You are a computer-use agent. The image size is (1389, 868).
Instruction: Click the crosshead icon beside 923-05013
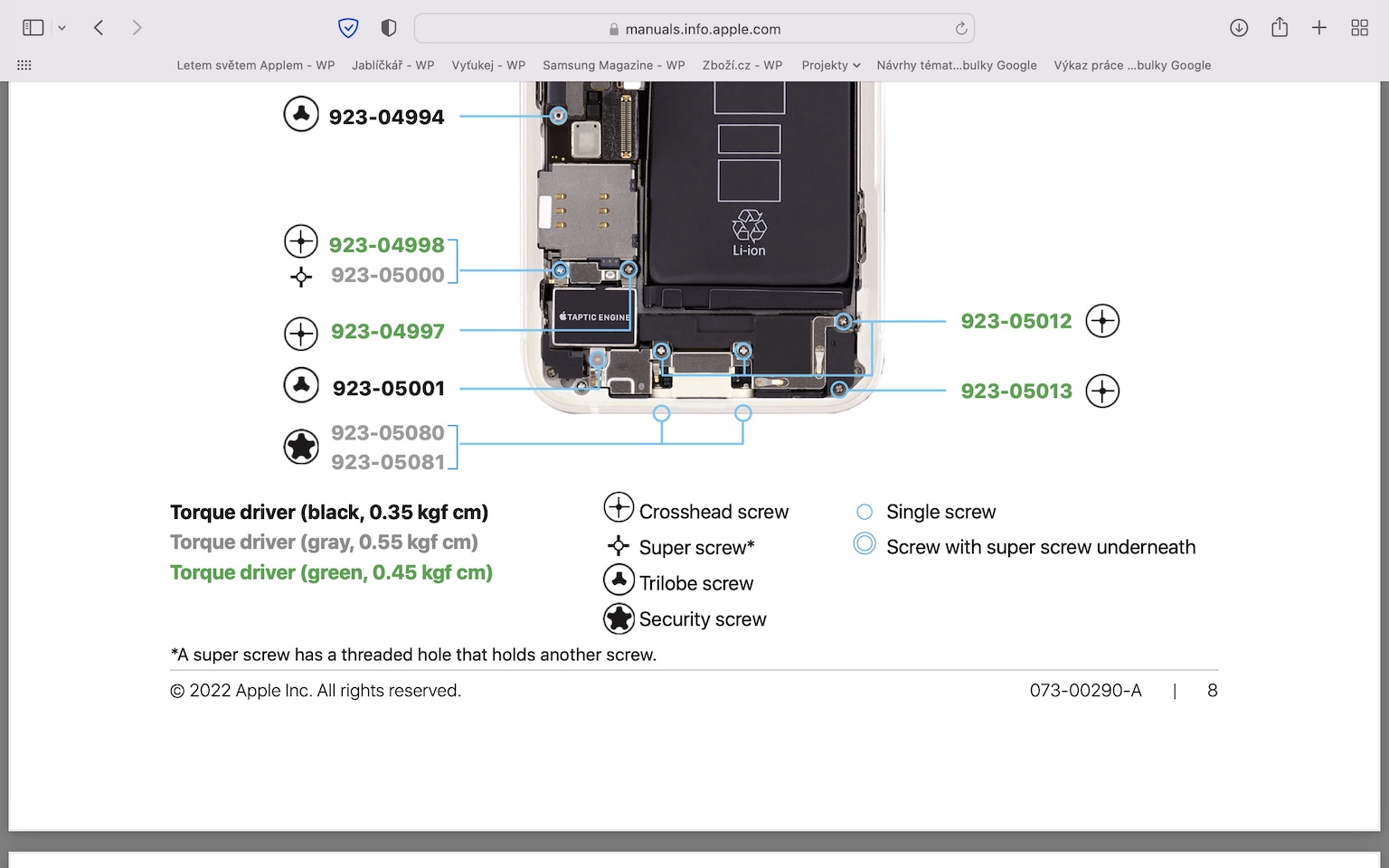[x=1102, y=392]
